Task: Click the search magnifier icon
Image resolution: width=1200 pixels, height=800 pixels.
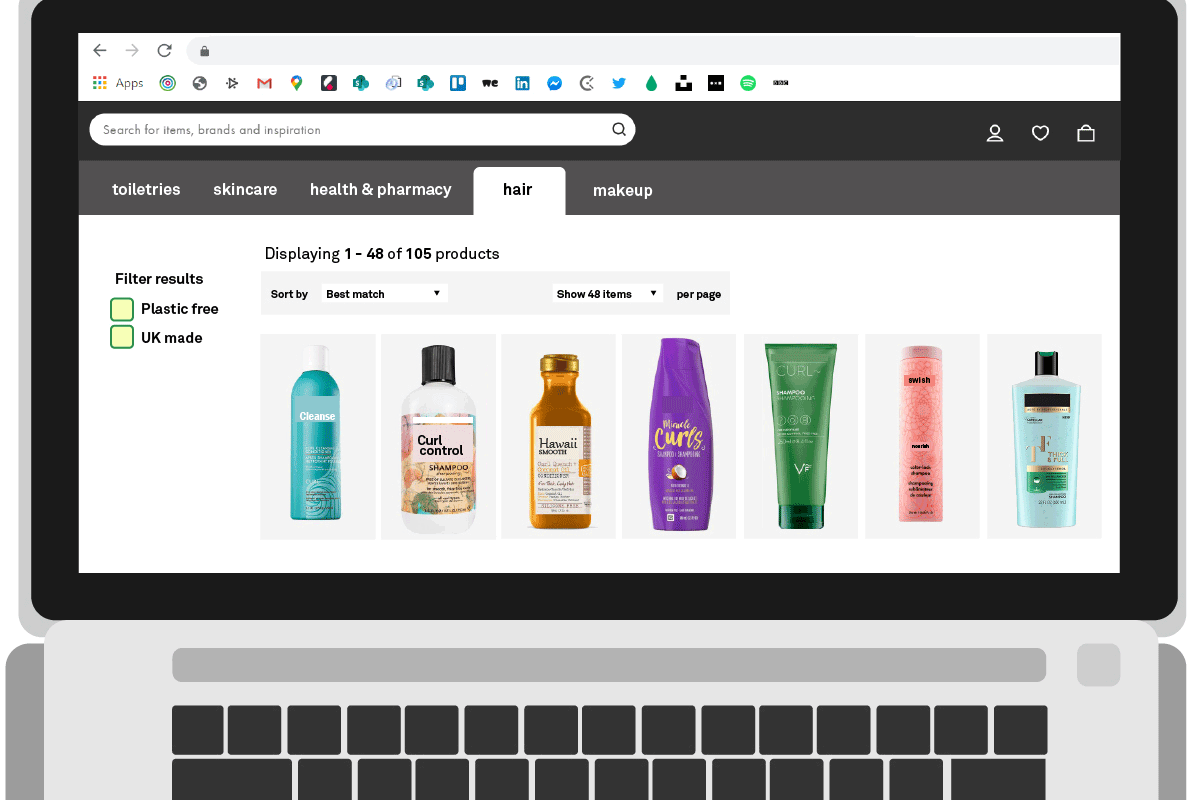Action: [x=619, y=129]
